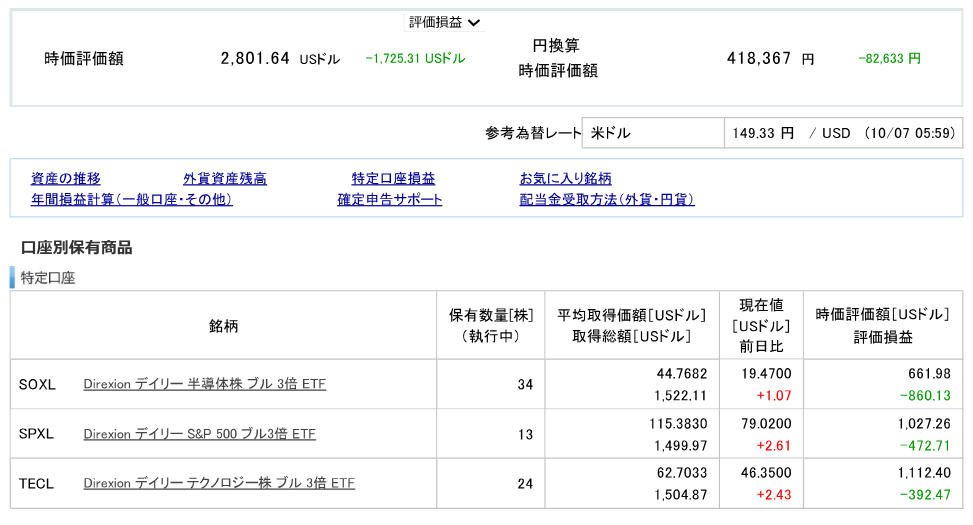Image resolution: width=973 pixels, height=525 pixels.
Task: Open the お気に入り銘柄 link
Action: click(x=565, y=179)
